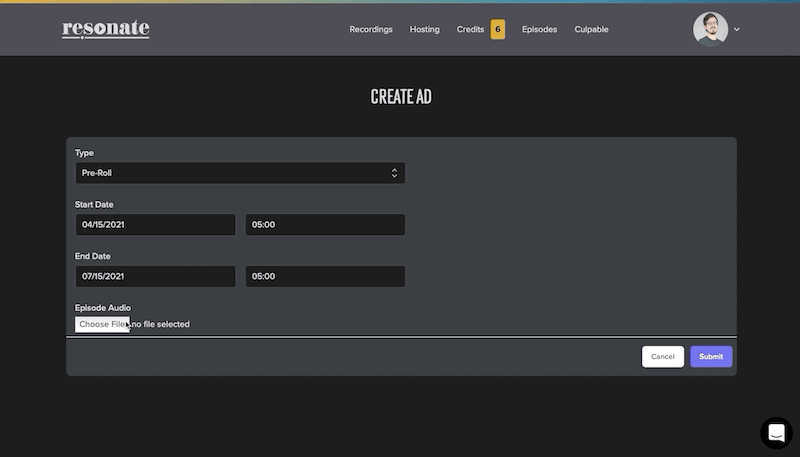Viewport: 800px width, 457px height.
Task: Open the Credits nav item
Action: pyautogui.click(x=470, y=30)
